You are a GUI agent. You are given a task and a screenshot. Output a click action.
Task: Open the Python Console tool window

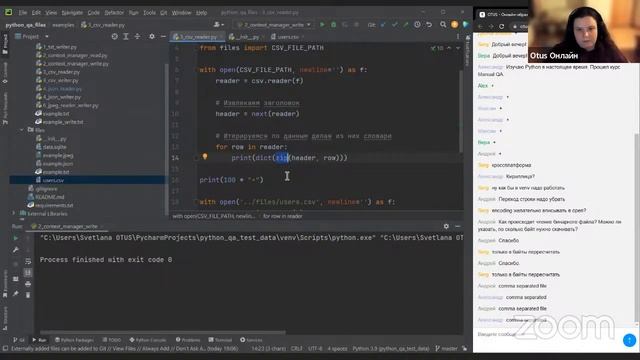148,340
